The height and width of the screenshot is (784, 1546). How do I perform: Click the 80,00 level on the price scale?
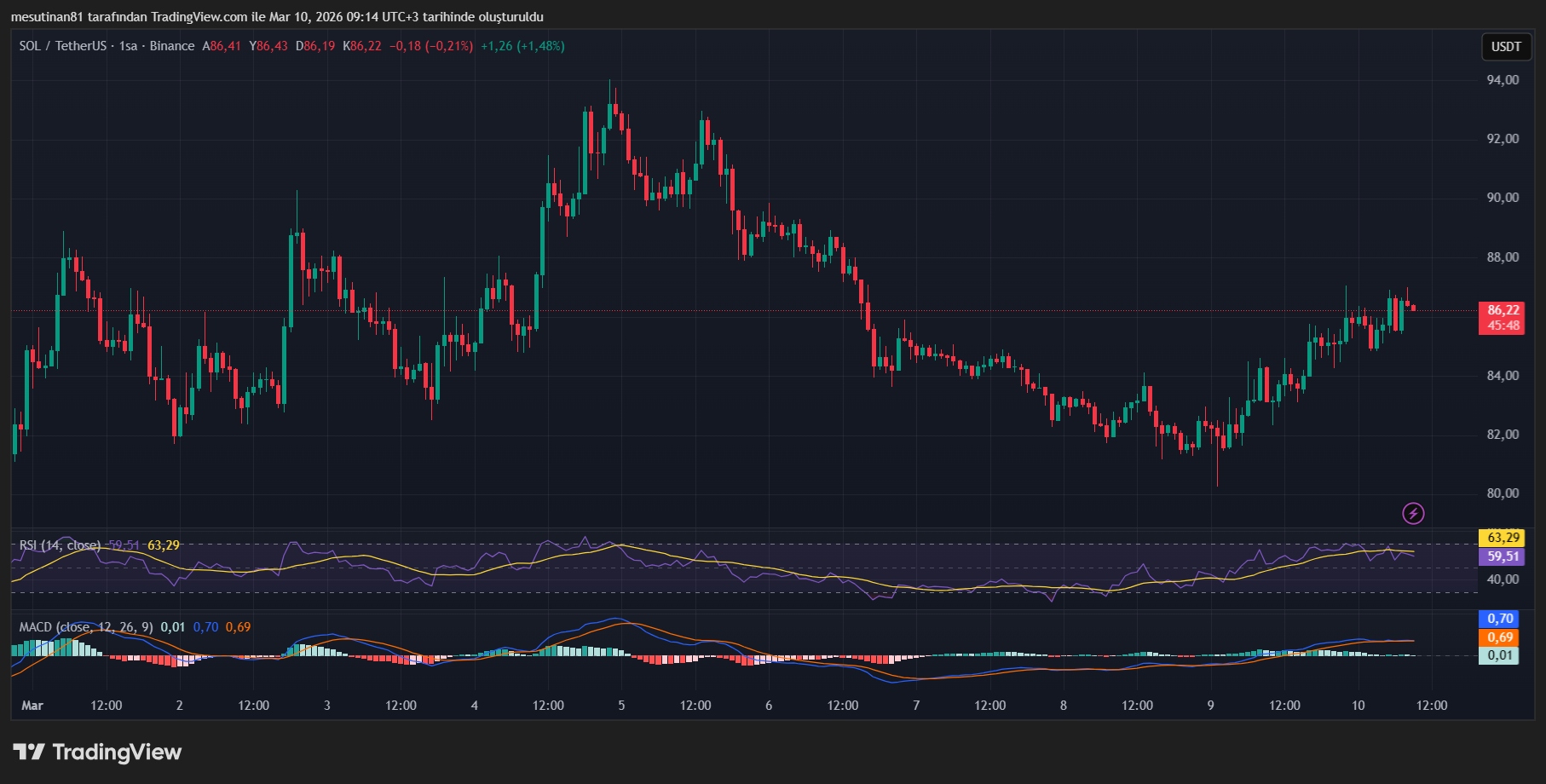pos(1503,493)
